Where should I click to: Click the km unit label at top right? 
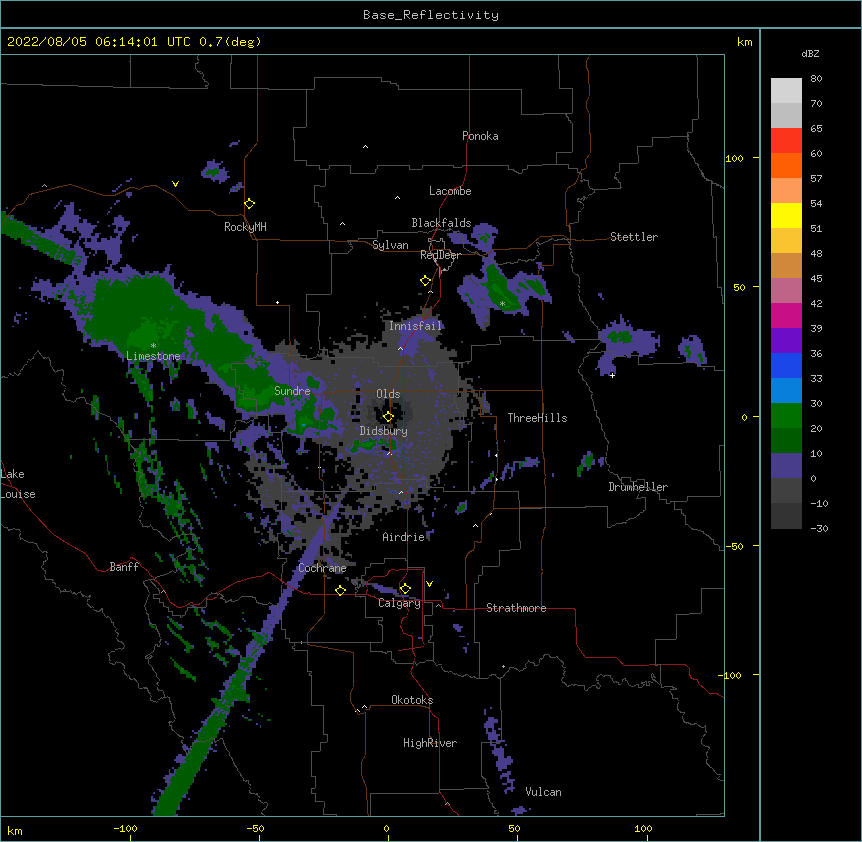(x=745, y=42)
